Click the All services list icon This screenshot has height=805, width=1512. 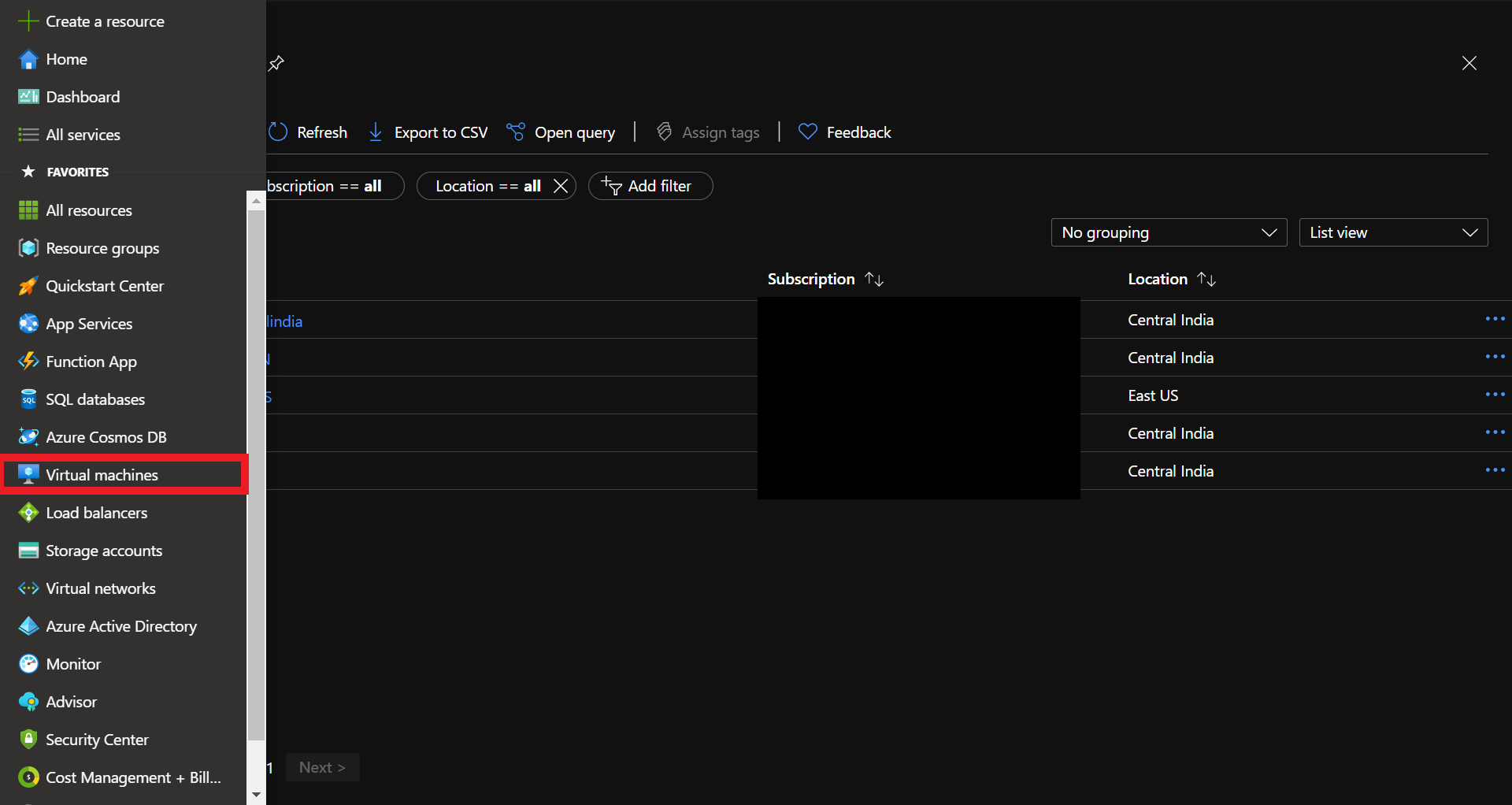tap(28, 135)
